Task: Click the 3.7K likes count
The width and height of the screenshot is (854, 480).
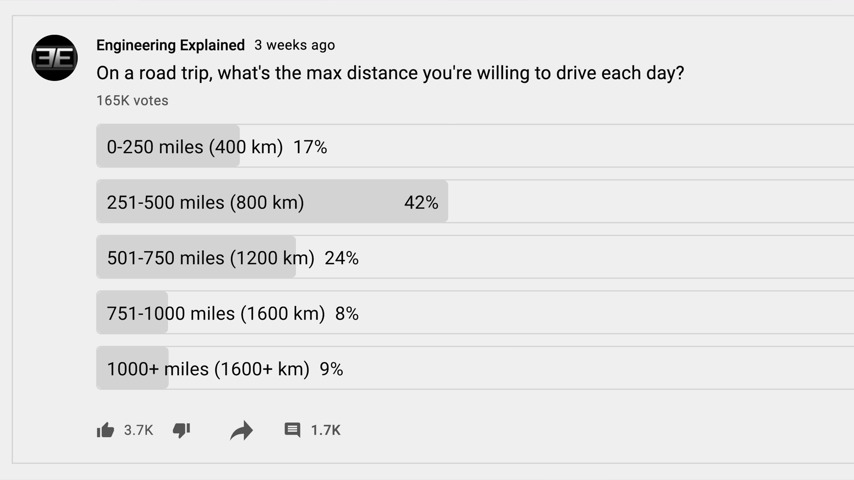Action: (138, 430)
